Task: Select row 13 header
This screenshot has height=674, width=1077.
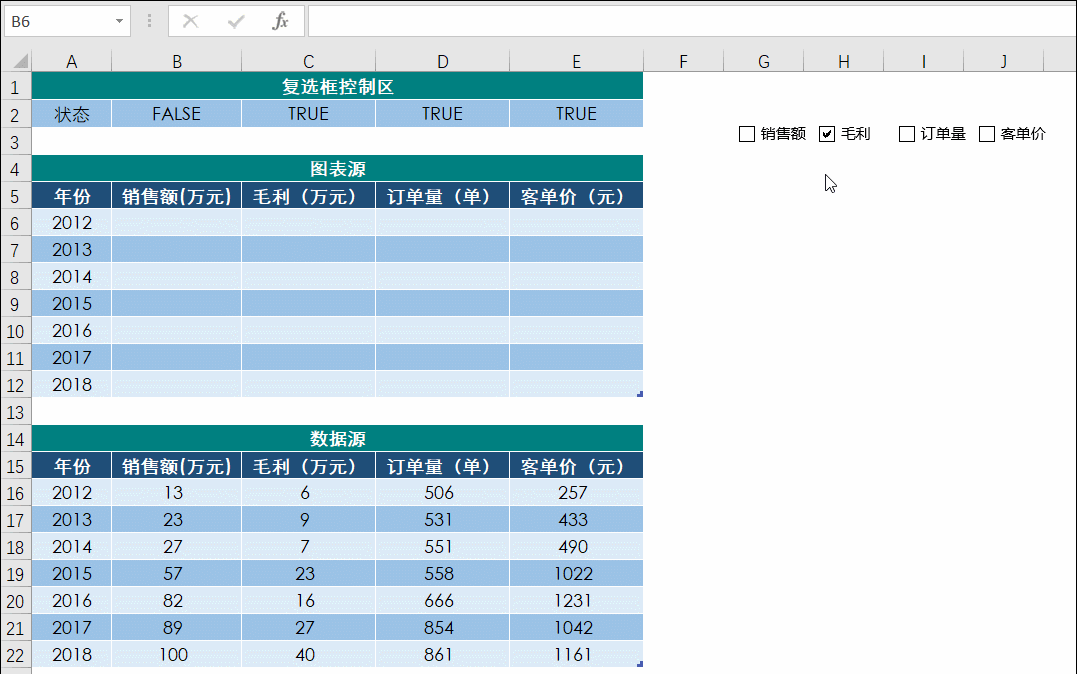Action: point(15,412)
